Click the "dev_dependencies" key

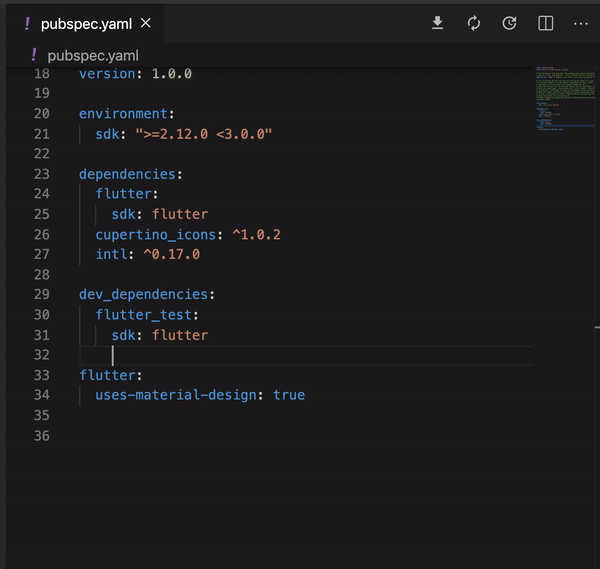click(145, 294)
